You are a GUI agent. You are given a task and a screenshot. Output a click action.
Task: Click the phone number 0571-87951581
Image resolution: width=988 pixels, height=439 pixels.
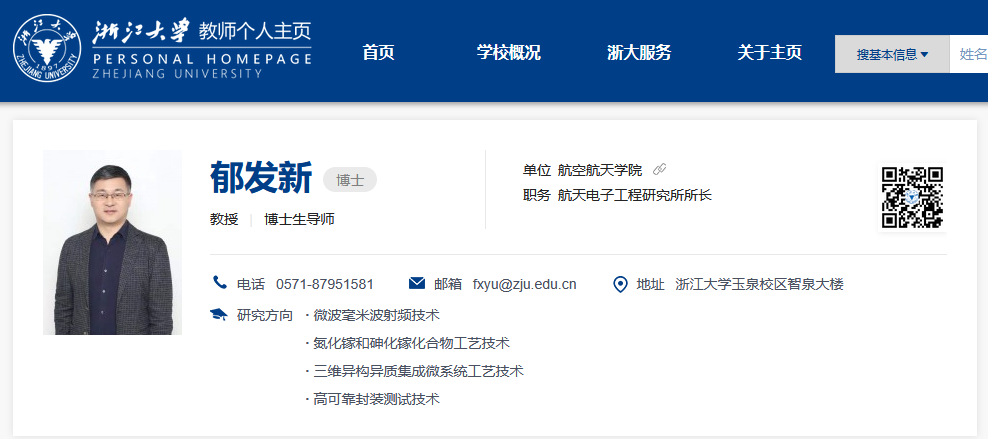[x=325, y=284]
